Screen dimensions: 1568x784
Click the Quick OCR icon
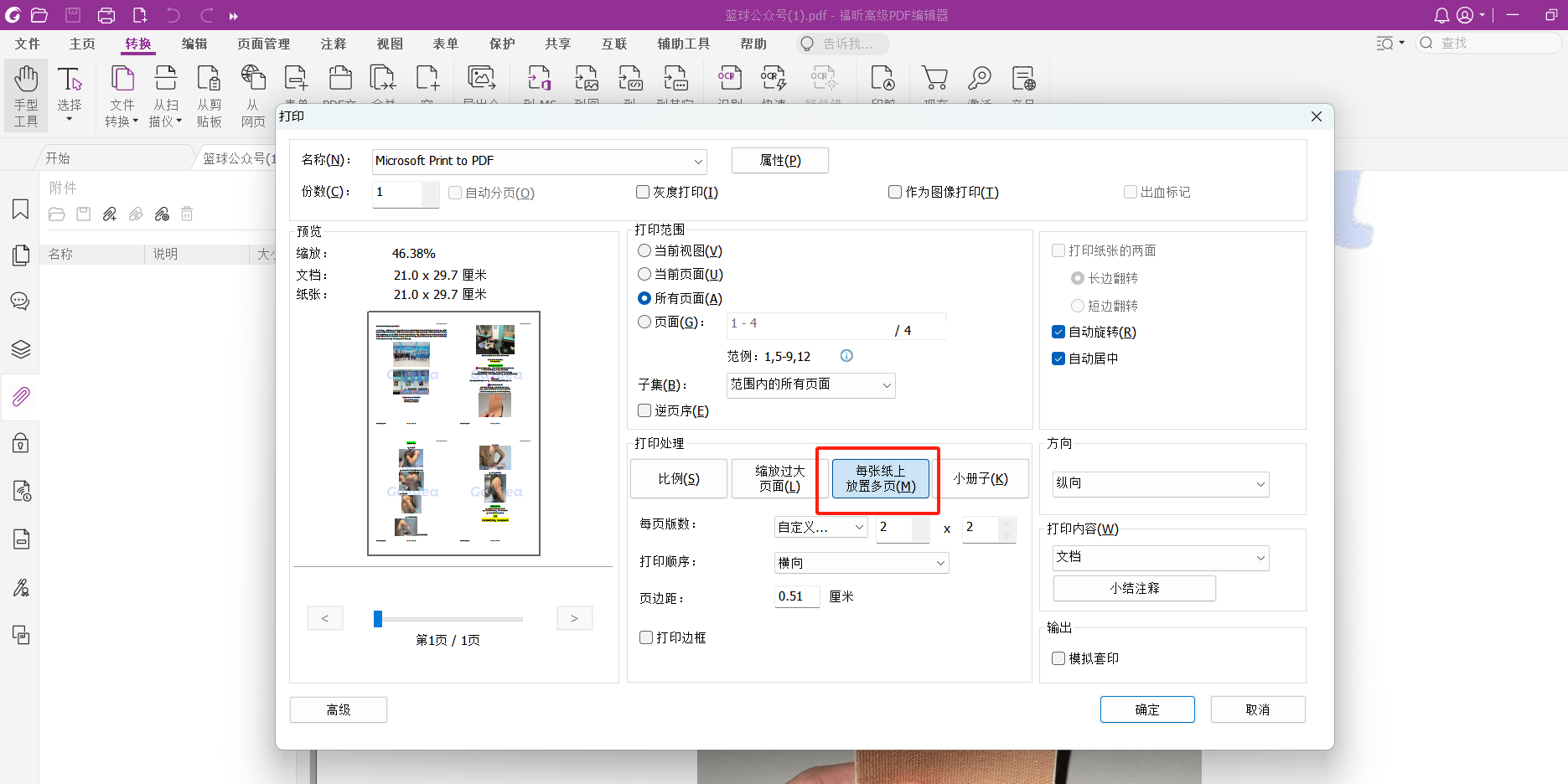(774, 80)
